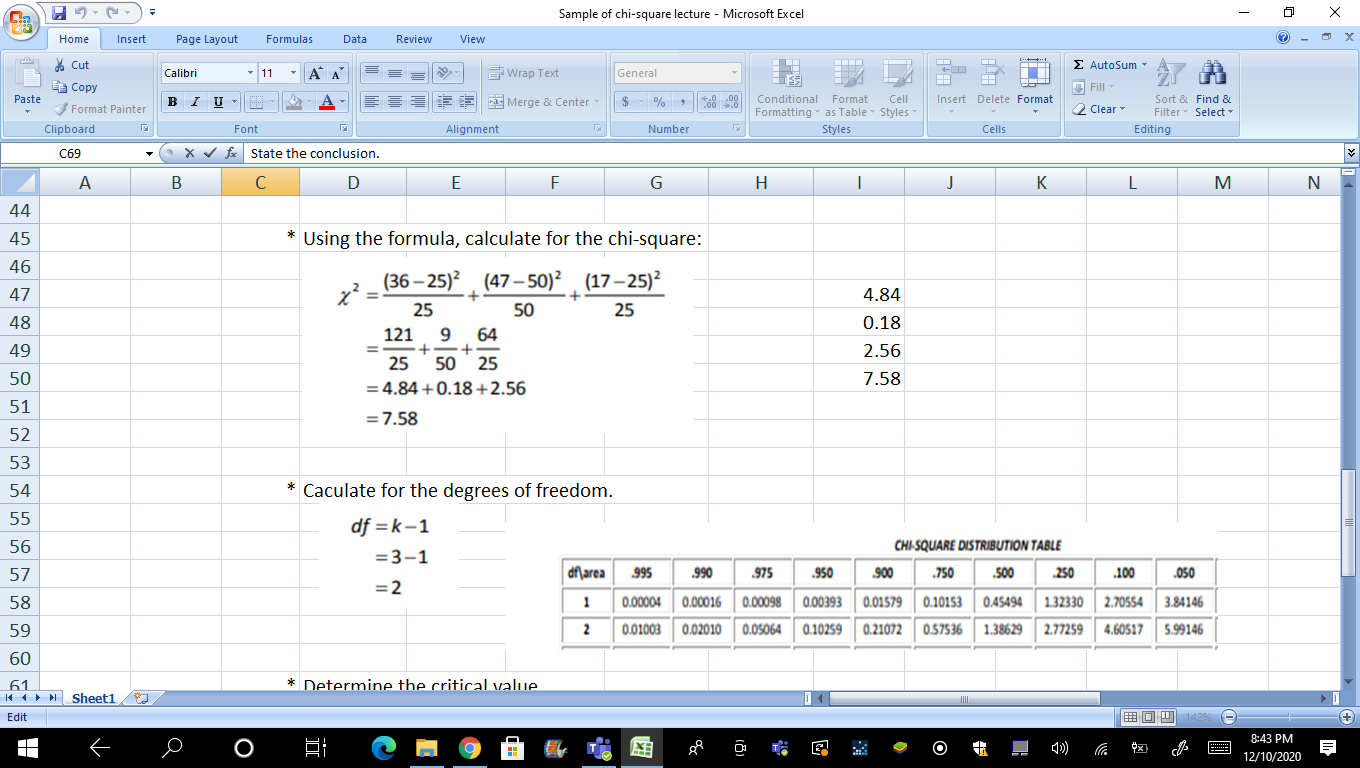
Task: Align text to the left
Action: pos(372,102)
